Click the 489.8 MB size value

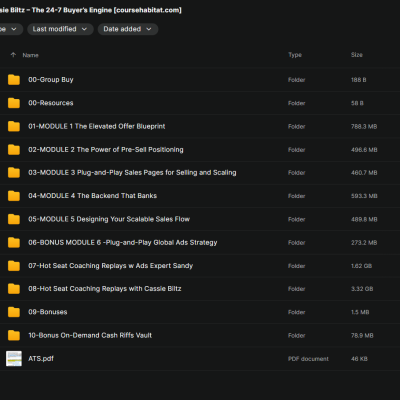[x=364, y=219]
